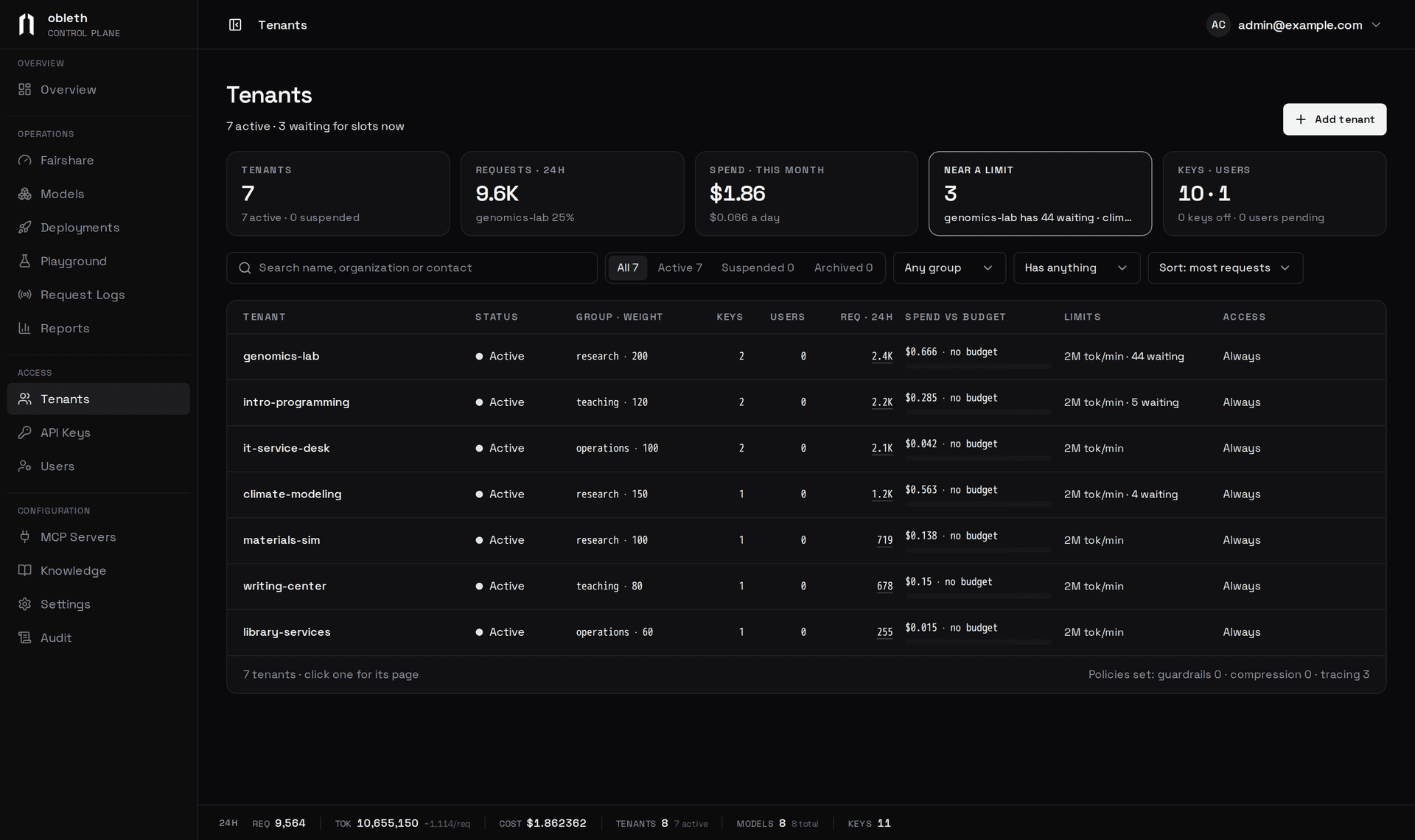The image size is (1415, 840).
Task: Click the Fairshare gauge icon
Action: click(25, 160)
